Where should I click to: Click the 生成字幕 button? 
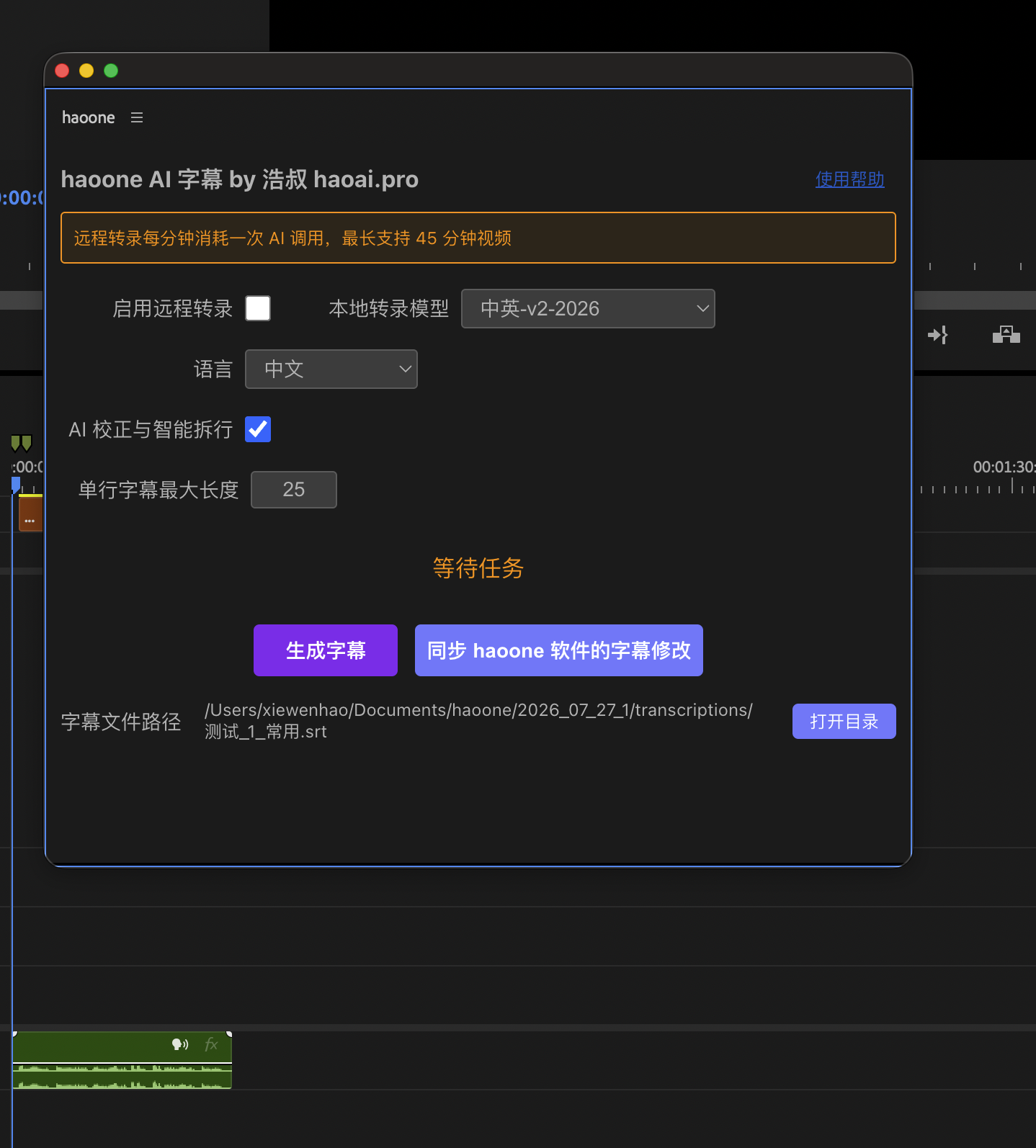coord(326,650)
